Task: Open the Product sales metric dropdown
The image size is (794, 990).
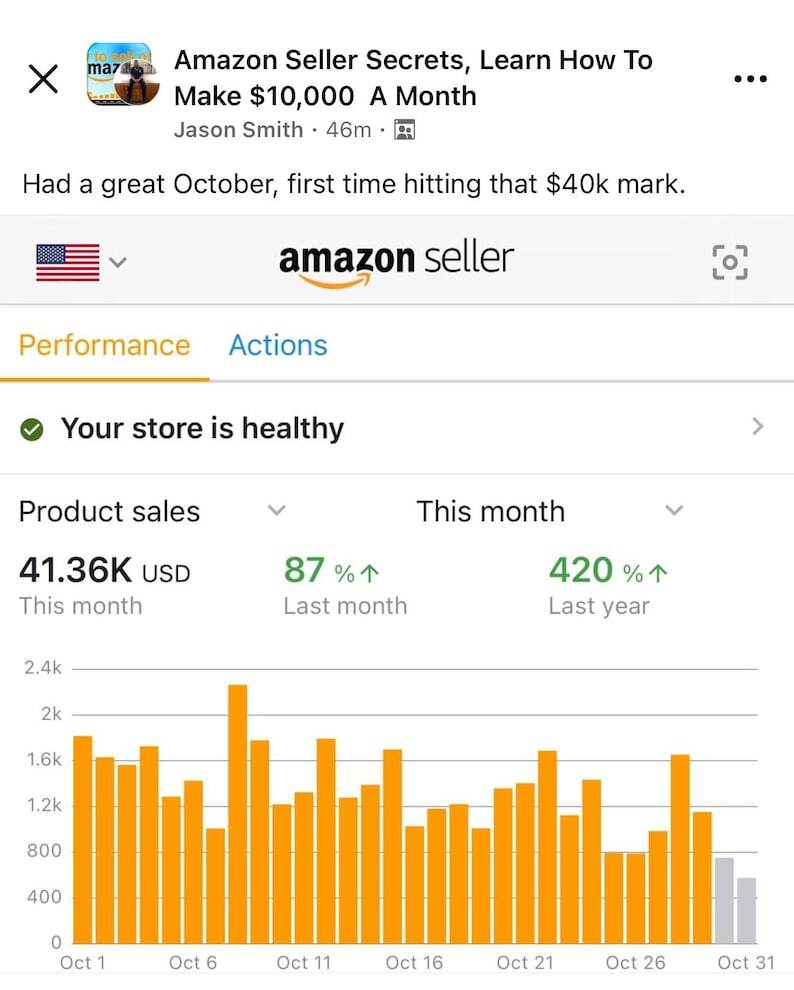Action: click(277, 511)
